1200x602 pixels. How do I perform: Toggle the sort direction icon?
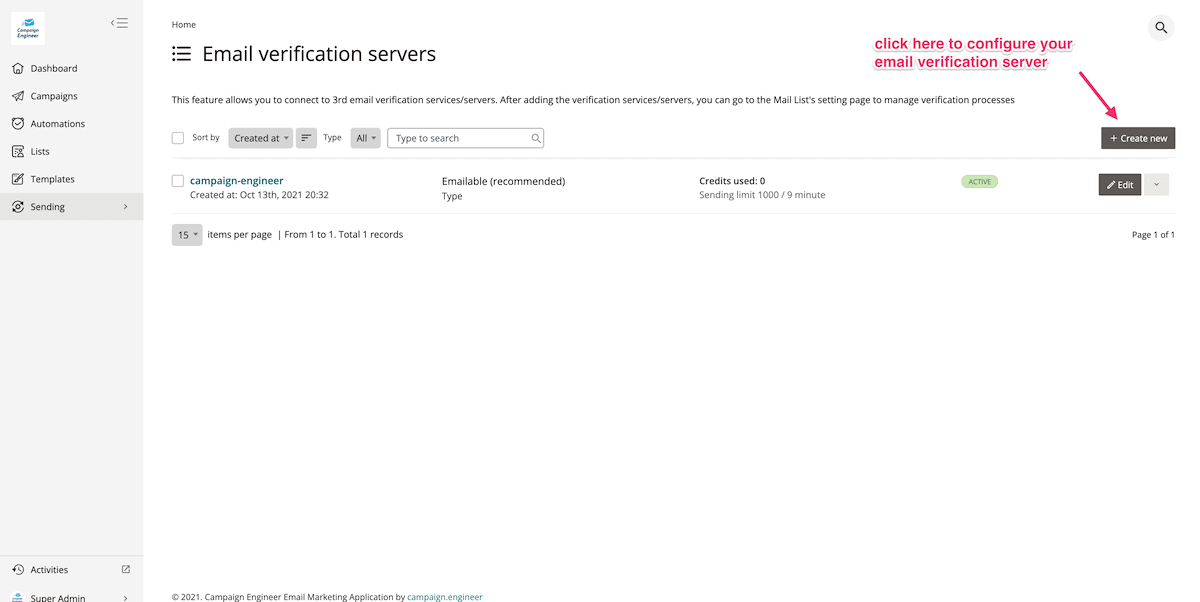(x=306, y=138)
